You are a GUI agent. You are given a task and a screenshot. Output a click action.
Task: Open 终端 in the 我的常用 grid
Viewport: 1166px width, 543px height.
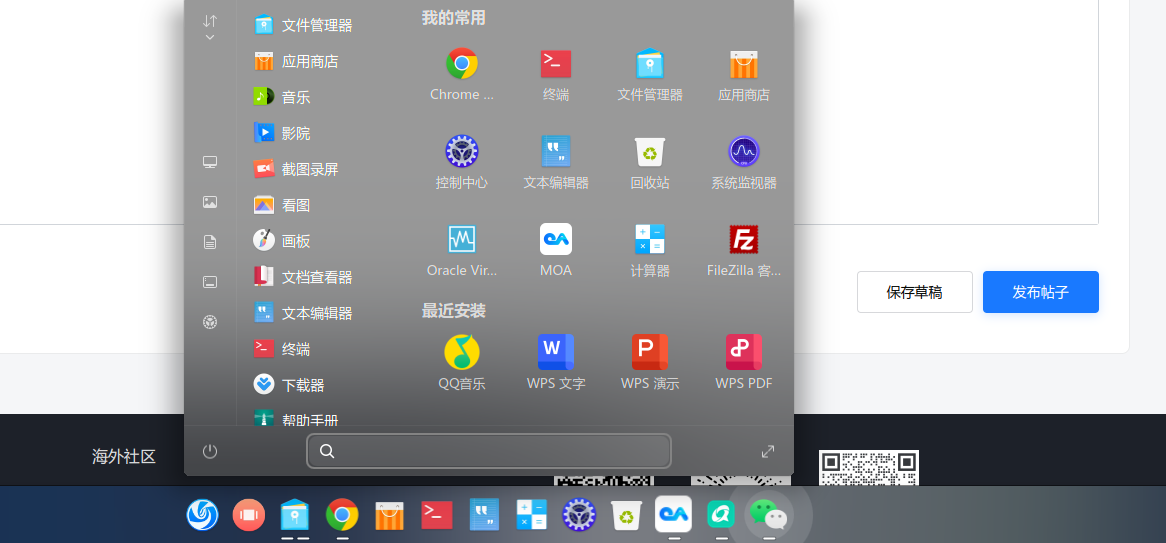[x=555, y=74]
